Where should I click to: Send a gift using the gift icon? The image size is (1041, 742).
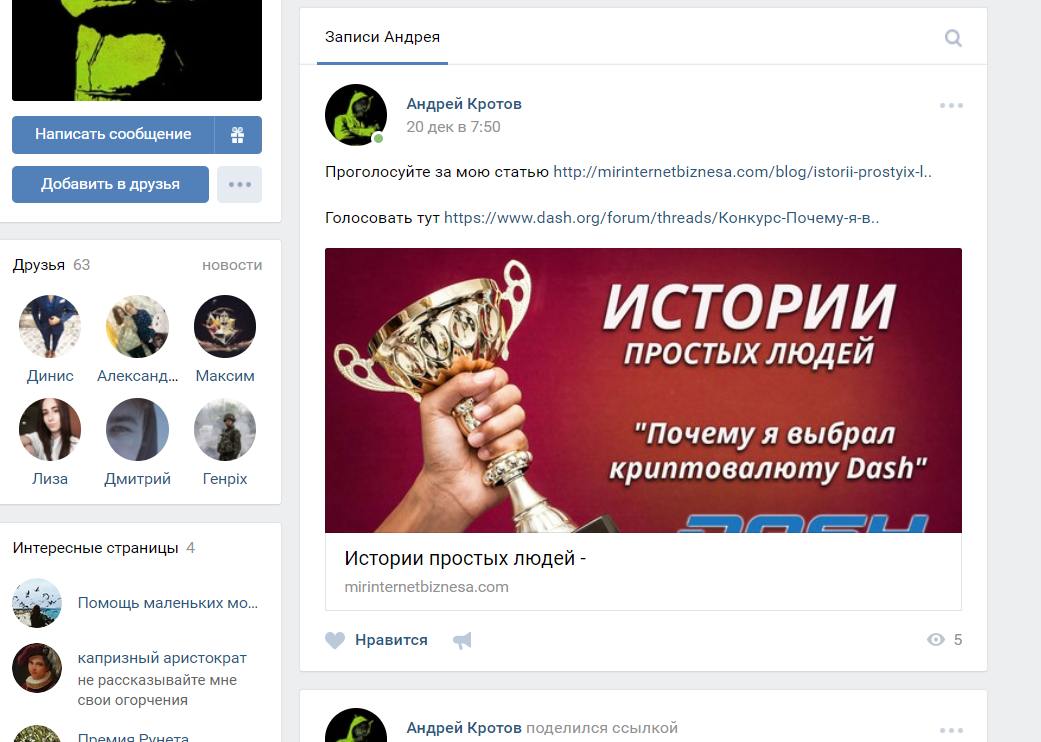[238, 135]
